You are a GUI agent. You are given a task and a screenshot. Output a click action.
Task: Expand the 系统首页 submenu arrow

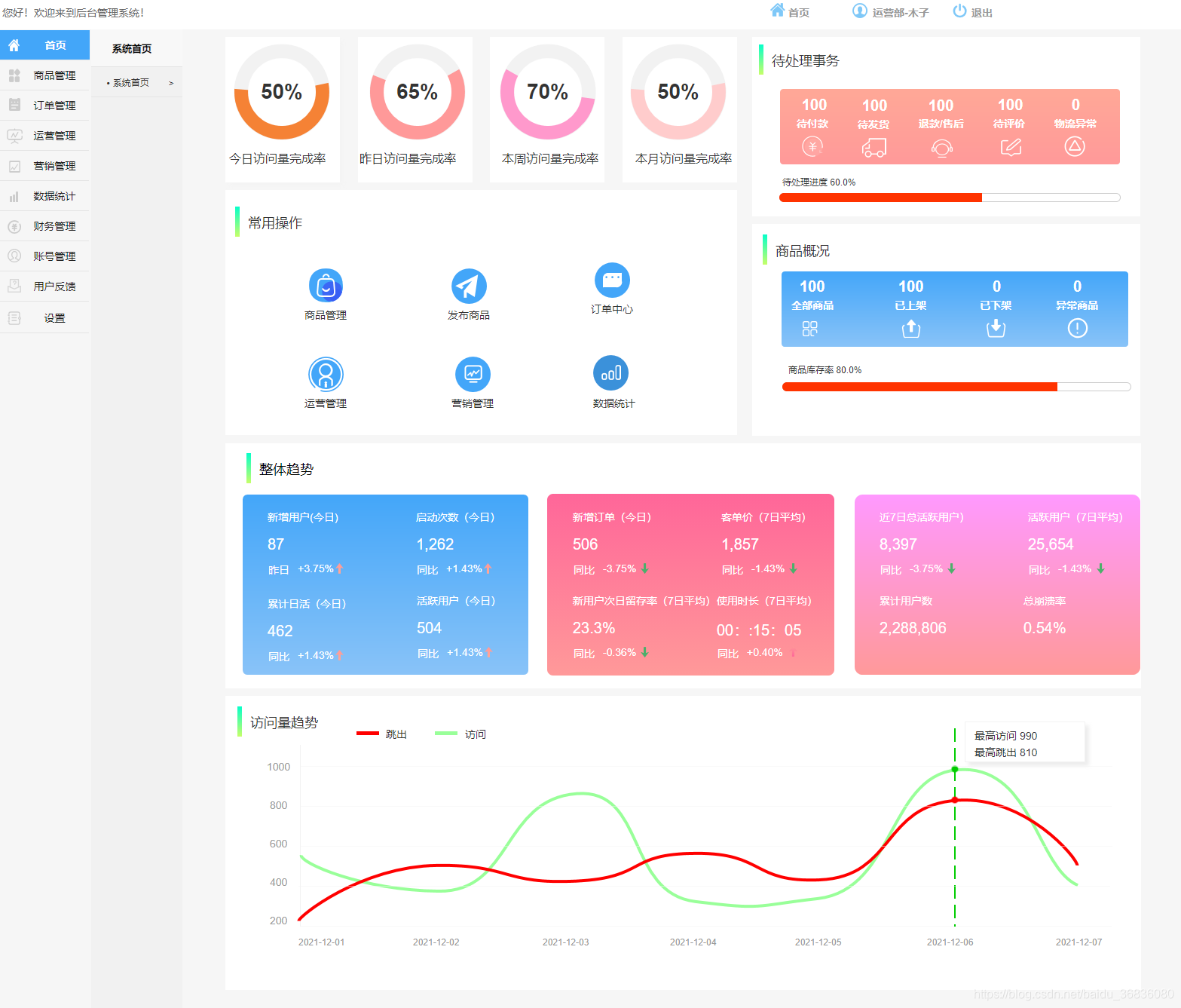[x=171, y=83]
